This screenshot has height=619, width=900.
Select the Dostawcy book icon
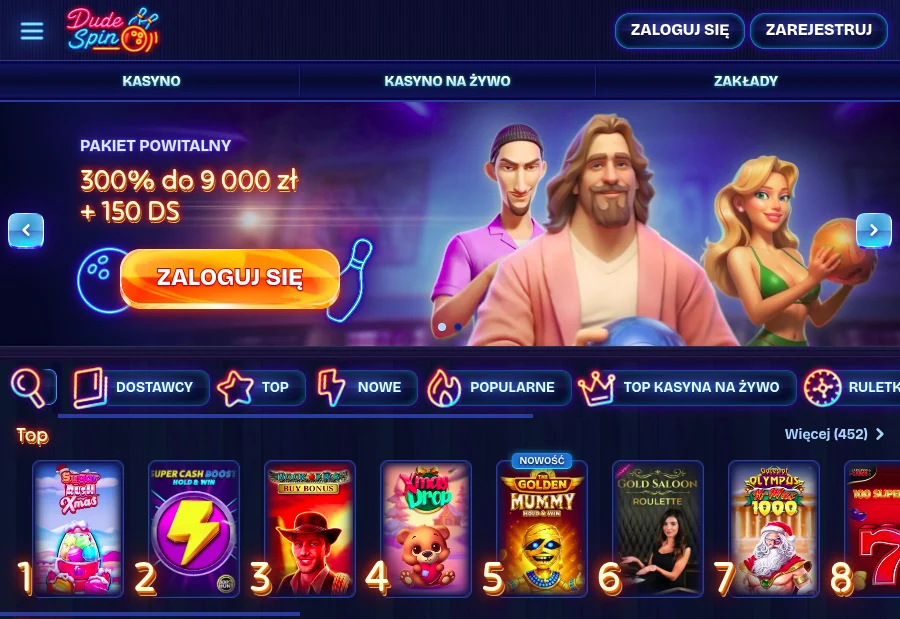coord(90,388)
